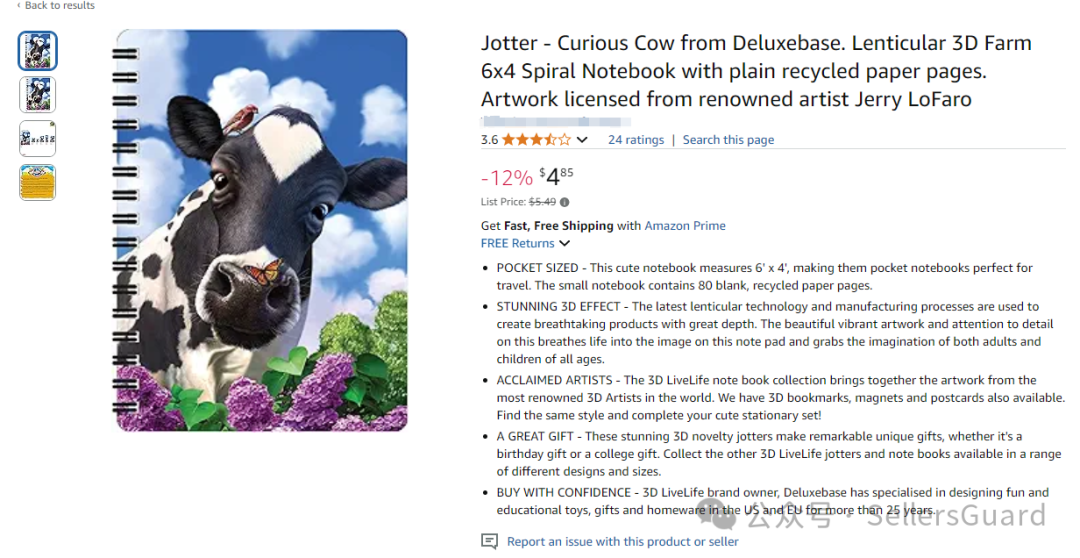View the yellow fourth thumbnail image
This screenshot has height=558, width=1080.
point(38,182)
